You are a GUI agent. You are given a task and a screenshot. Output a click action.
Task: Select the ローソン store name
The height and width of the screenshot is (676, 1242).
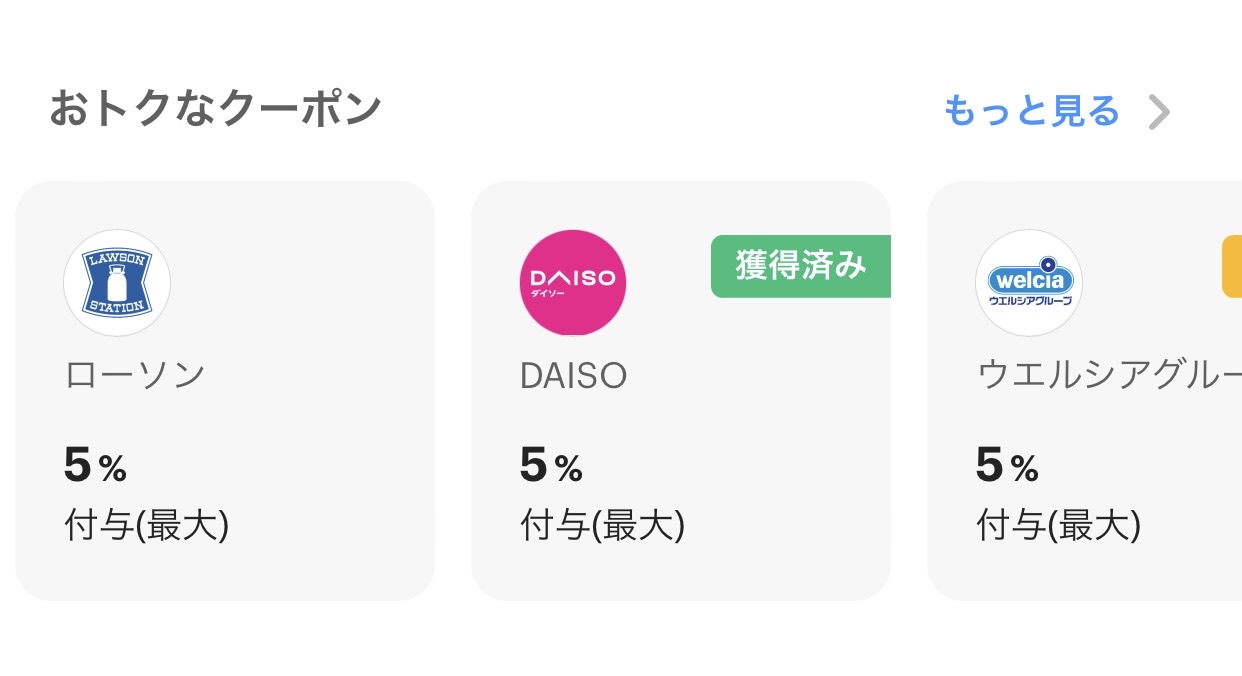click(135, 374)
